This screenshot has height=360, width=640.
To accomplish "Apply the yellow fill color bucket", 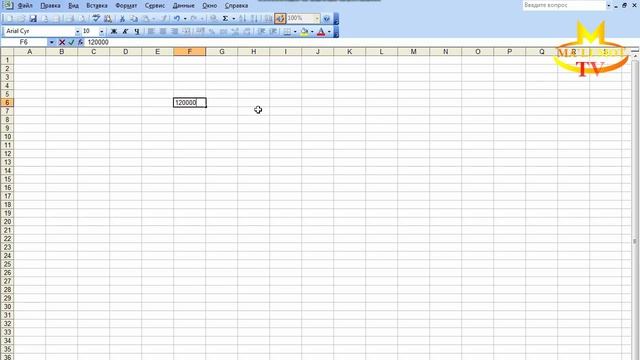I will coord(304,31).
